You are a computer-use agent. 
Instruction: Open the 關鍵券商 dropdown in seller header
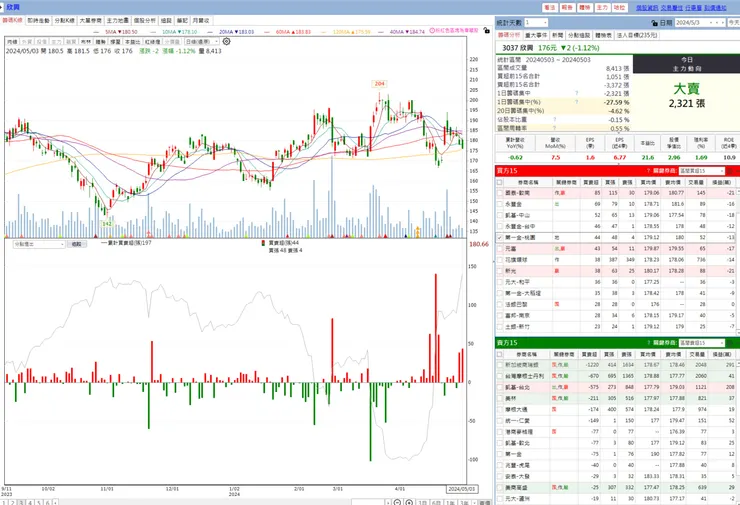tap(701, 343)
